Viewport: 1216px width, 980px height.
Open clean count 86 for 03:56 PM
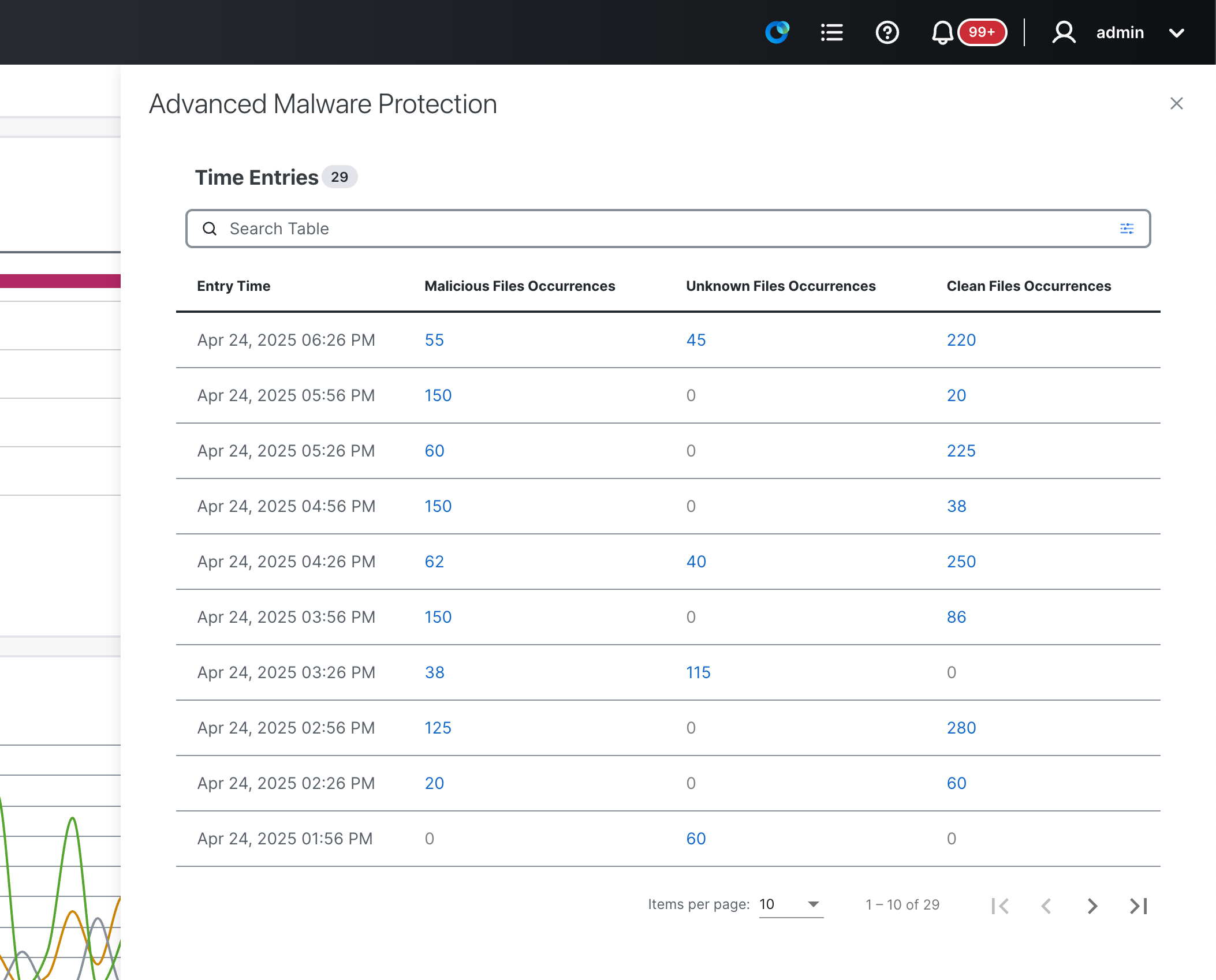coord(956,617)
